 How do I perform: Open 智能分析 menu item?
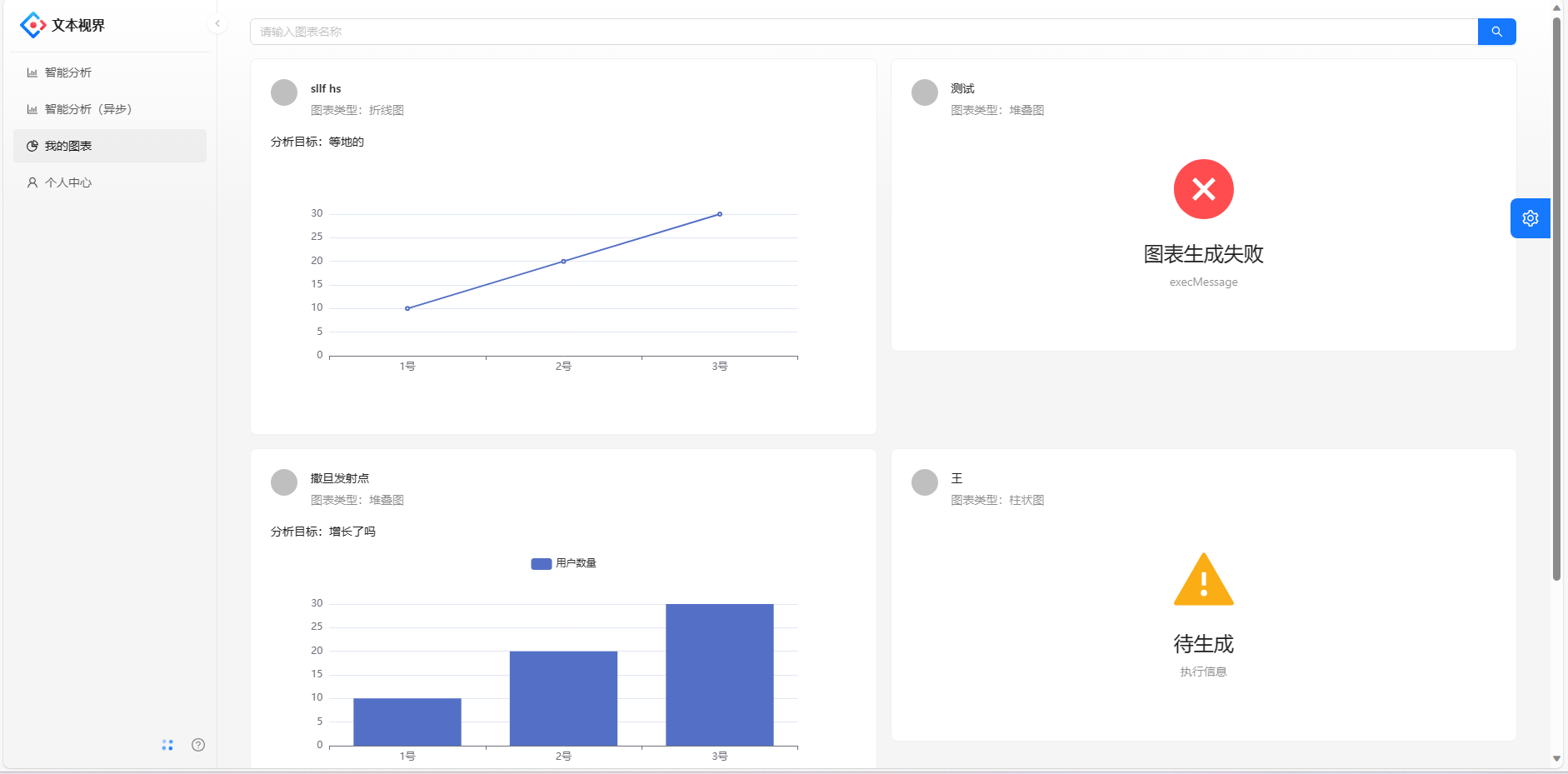[110, 72]
